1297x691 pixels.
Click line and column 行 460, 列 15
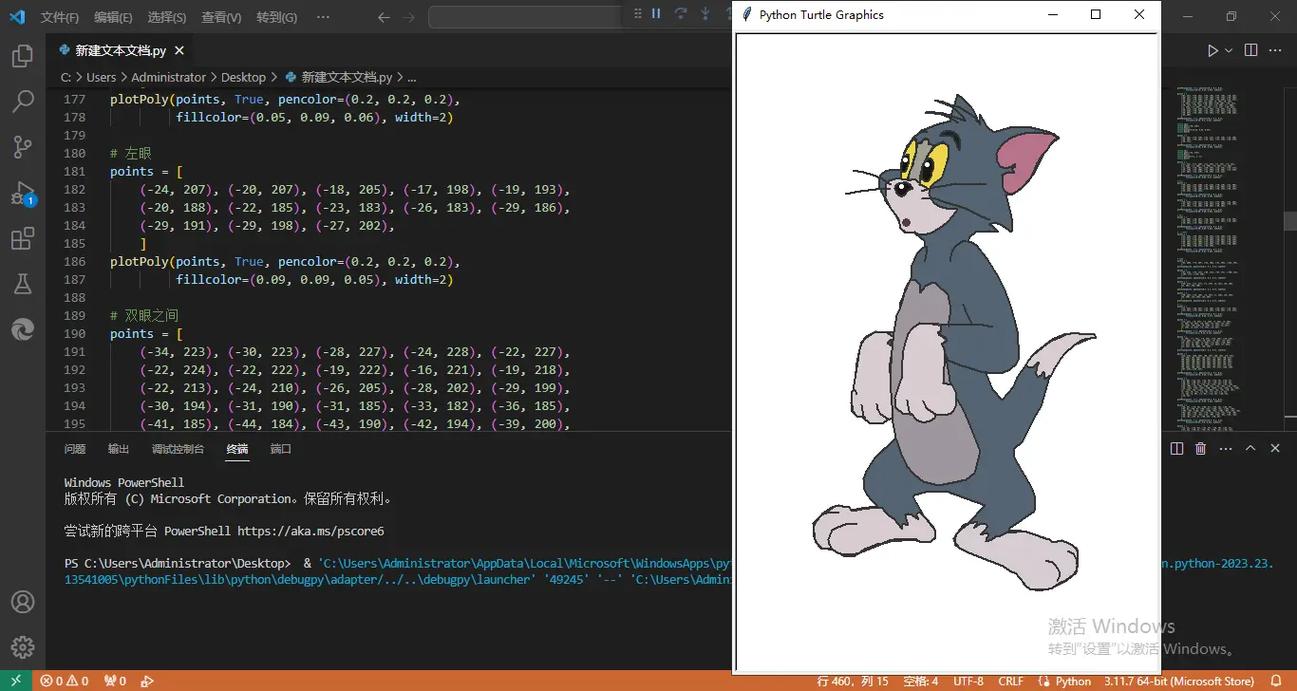tap(852, 681)
